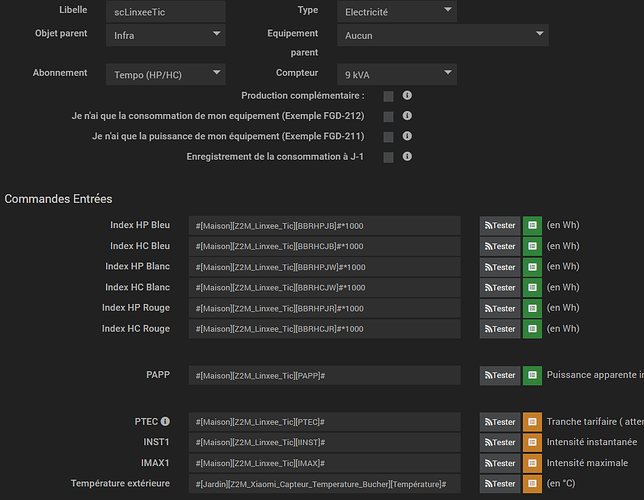Test the Température extérieure command
644x500 pixels.
pyautogui.click(x=500, y=484)
